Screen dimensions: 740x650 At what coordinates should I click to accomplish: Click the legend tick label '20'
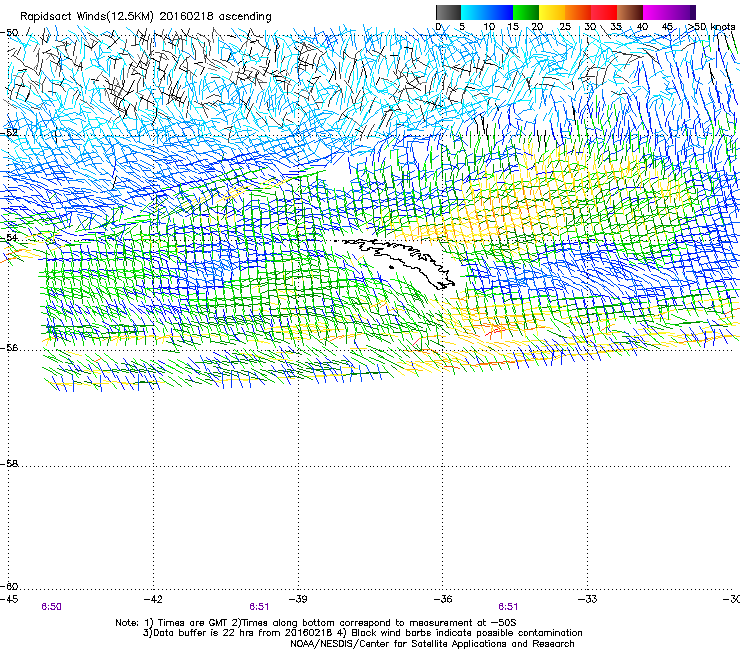click(537, 27)
